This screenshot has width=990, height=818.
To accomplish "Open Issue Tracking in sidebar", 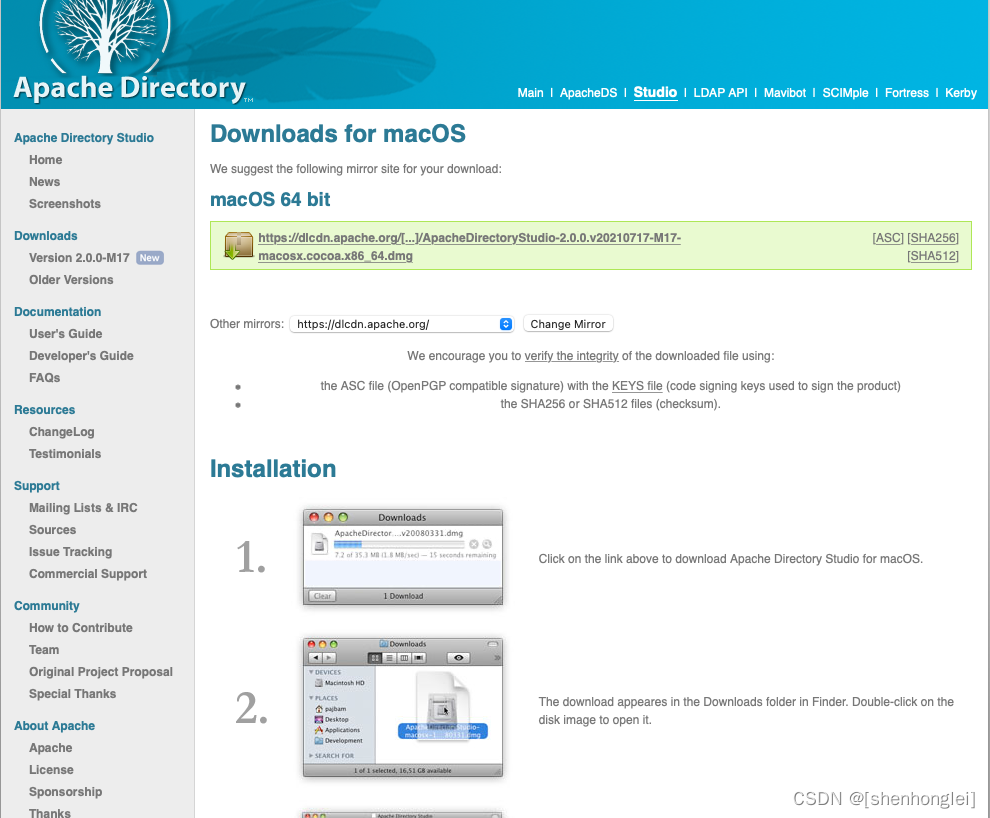I will pos(70,552).
